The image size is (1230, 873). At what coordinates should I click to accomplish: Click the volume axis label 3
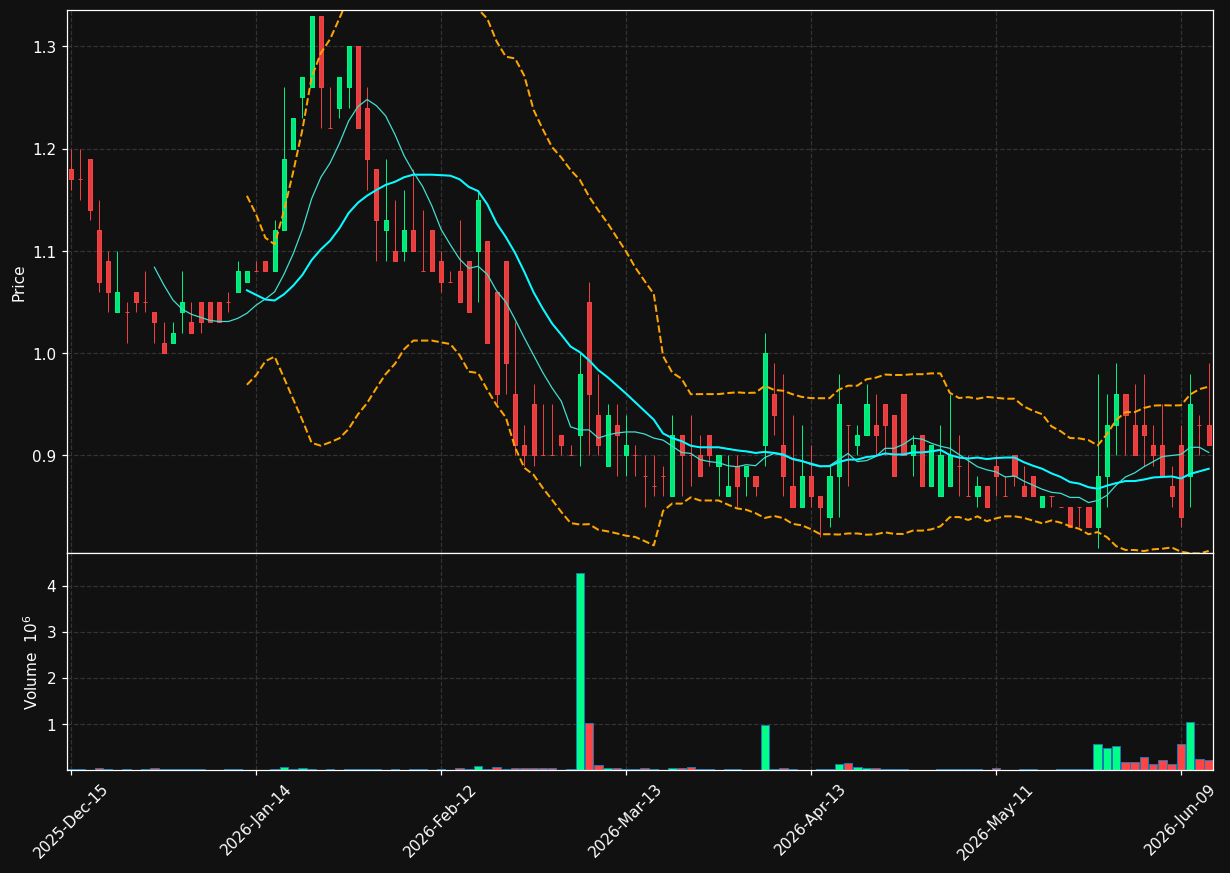pos(54,632)
